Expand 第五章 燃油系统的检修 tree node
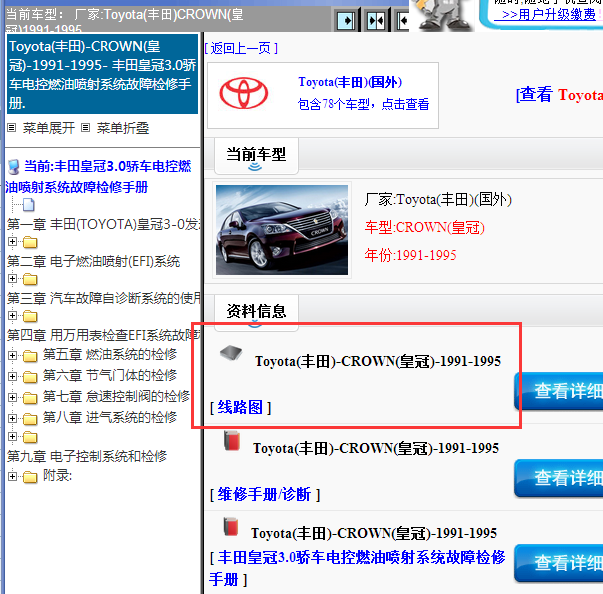Viewport: 603px width, 594px height. pos(12,355)
